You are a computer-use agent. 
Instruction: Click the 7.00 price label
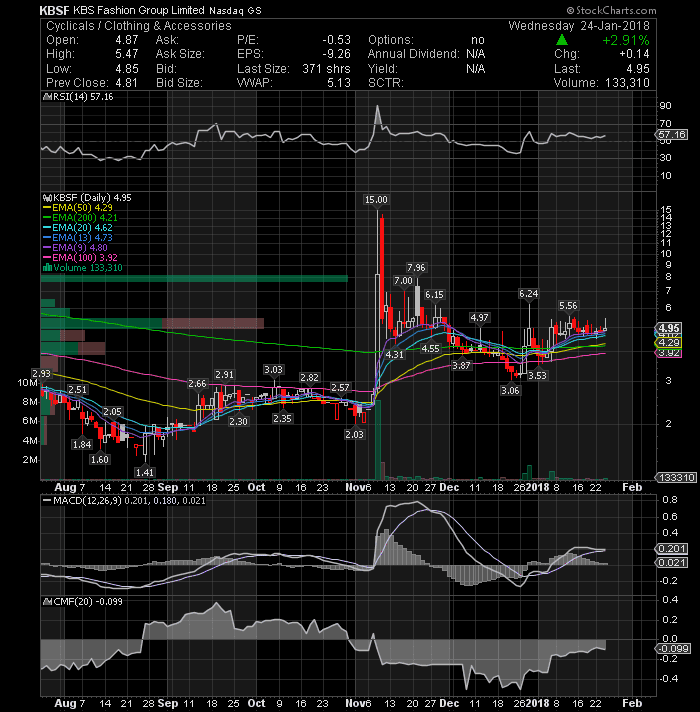click(x=403, y=281)
